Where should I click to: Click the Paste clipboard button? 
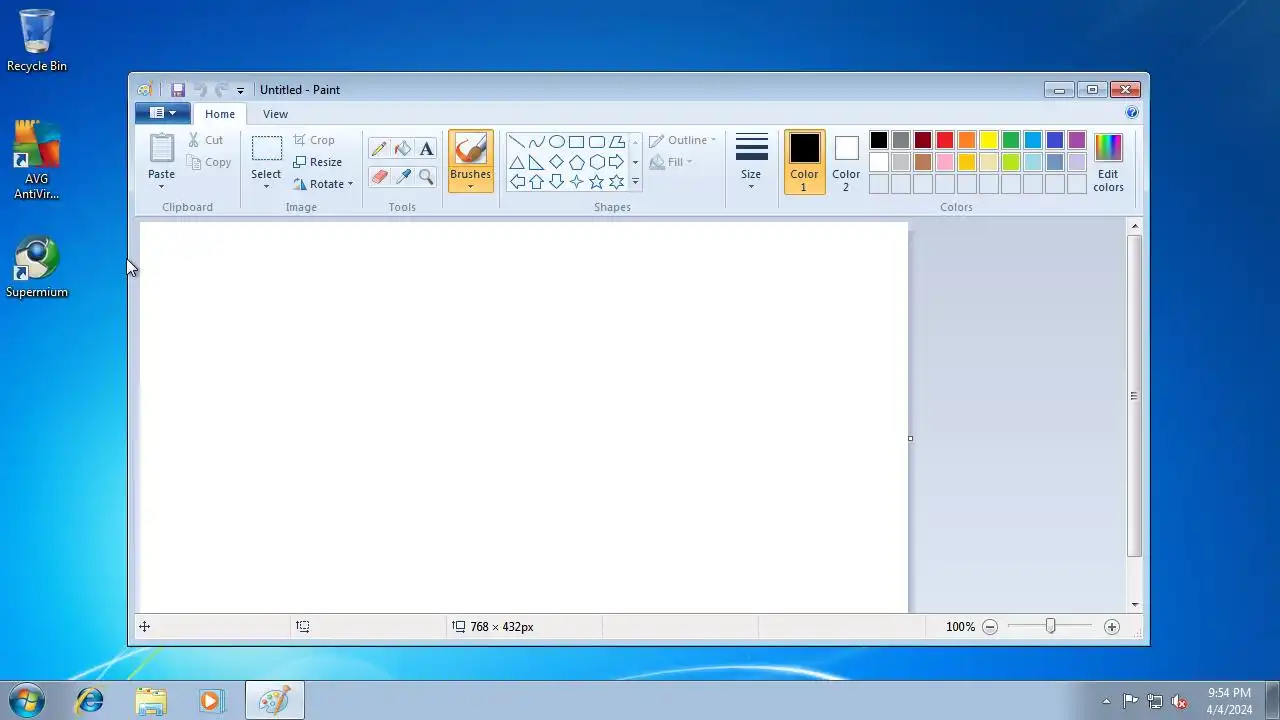click(x=161, y=149)
